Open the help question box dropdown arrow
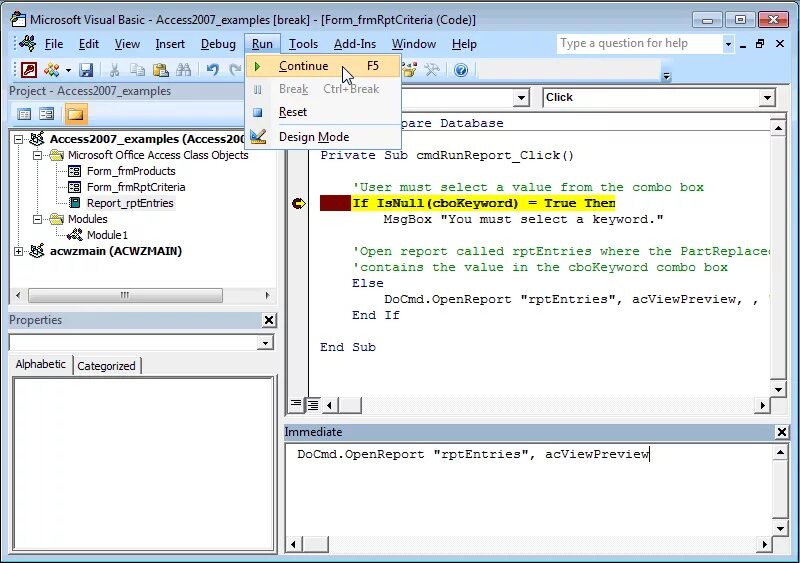800x563 pixels. point(728,44)
